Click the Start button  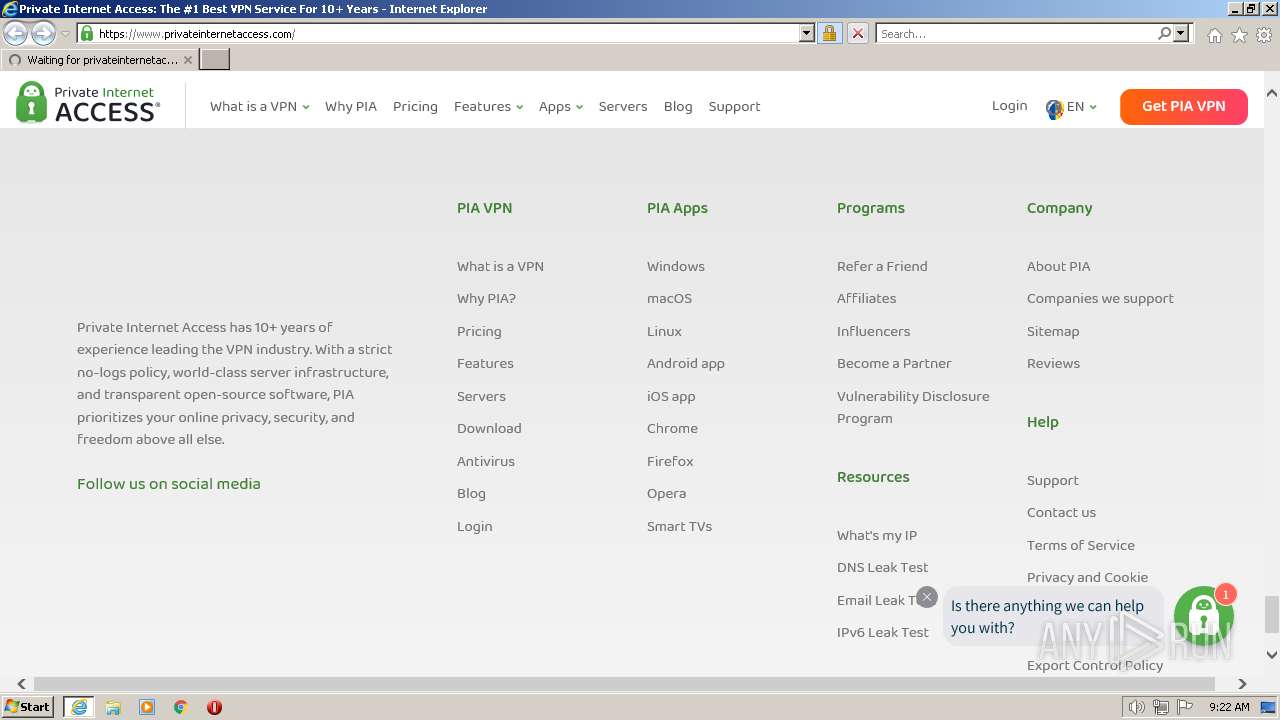pyautogui.click(x=28, y=707)
